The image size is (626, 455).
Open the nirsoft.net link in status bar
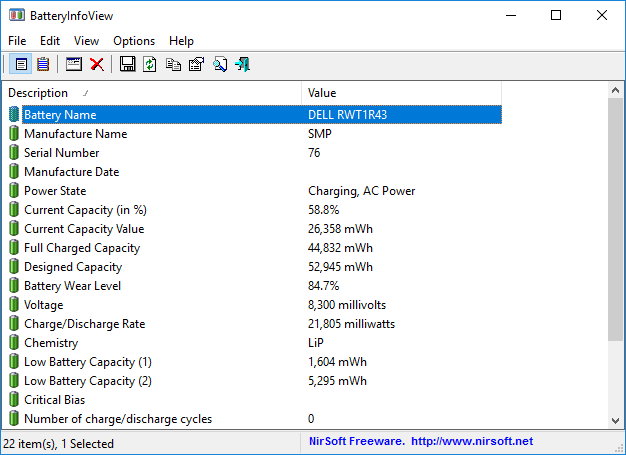click(472, 441)
